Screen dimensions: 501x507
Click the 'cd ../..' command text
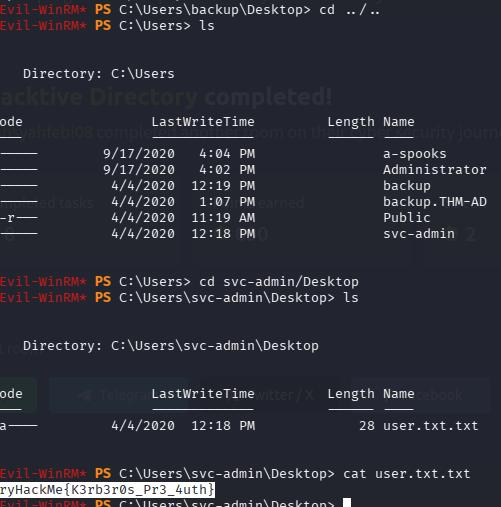(x=349, y=10)
